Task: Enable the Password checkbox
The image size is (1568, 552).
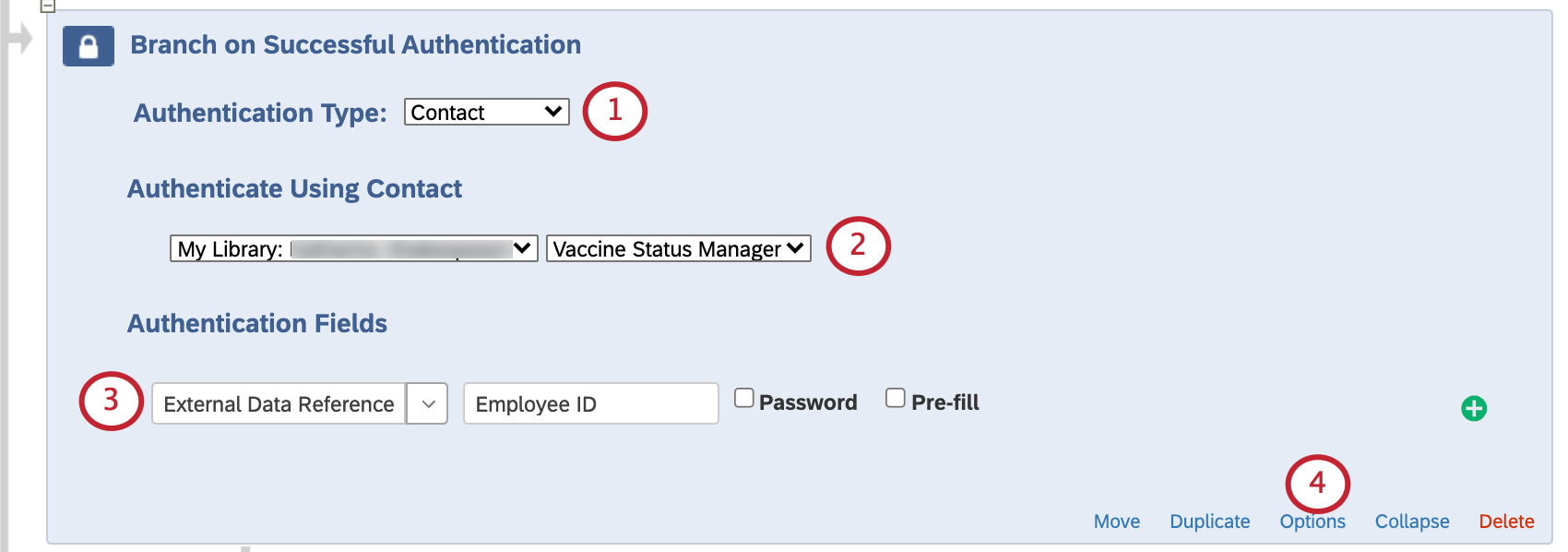Action: [744, 397]
